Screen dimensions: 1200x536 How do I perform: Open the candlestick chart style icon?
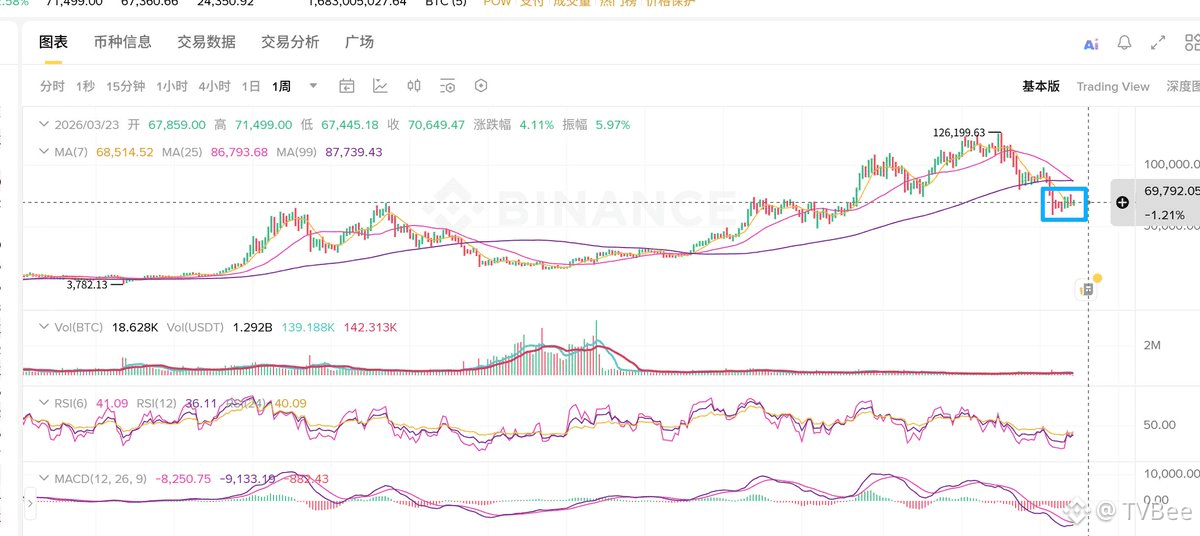pos(414,86)
